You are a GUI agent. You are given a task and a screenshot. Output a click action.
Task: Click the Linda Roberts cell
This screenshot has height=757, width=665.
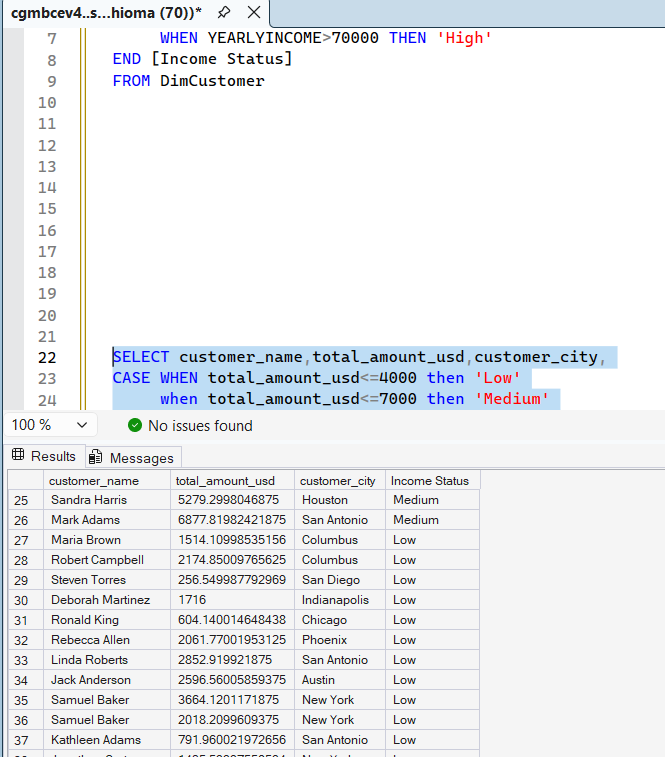tap(107, 660)
